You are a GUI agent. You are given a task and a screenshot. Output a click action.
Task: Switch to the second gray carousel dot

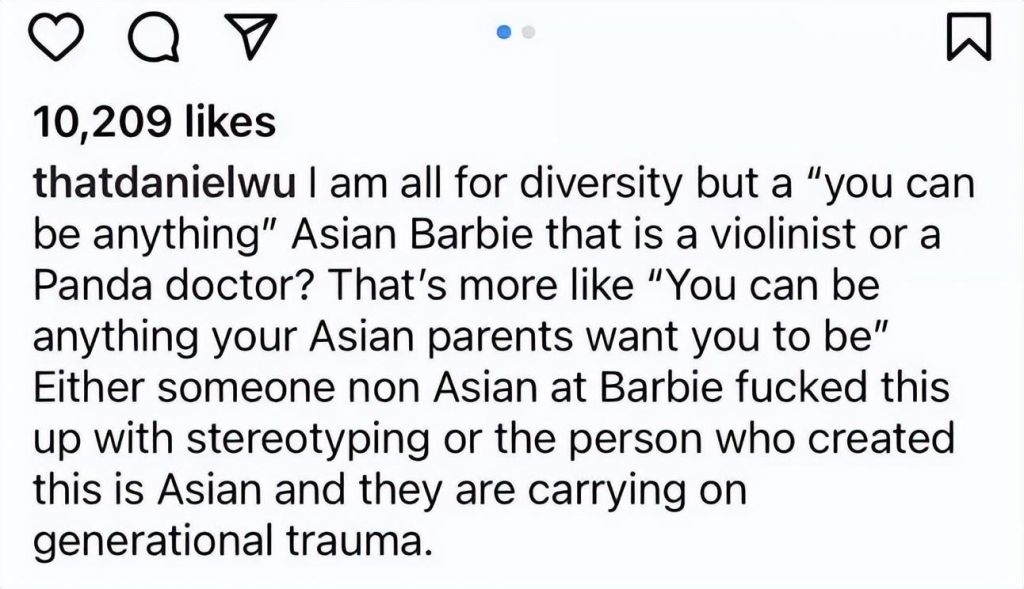click(x=529, y=31)
